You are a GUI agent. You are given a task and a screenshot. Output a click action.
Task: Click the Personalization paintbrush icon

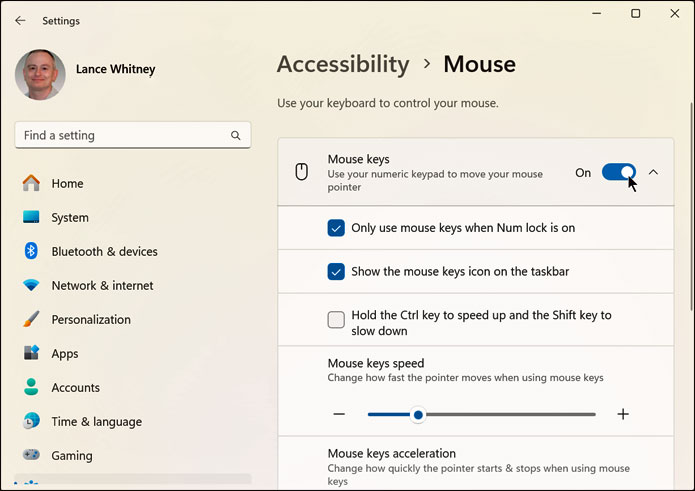pos(31,320)
